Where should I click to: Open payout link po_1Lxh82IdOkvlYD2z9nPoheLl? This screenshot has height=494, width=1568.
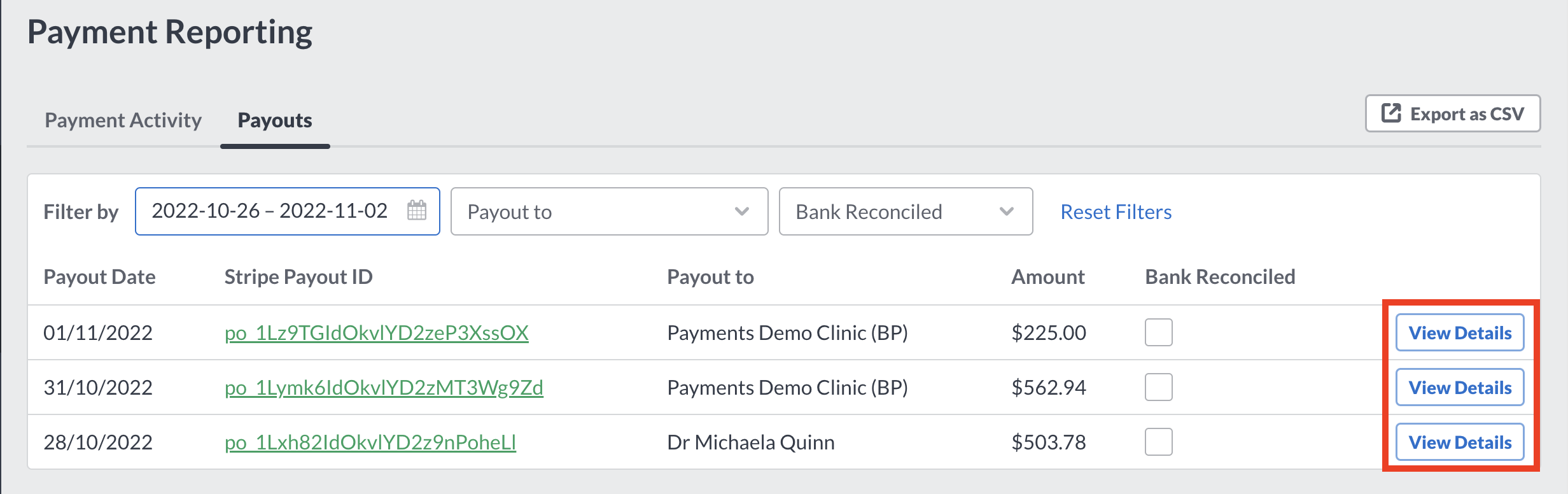tap(370, 442)
